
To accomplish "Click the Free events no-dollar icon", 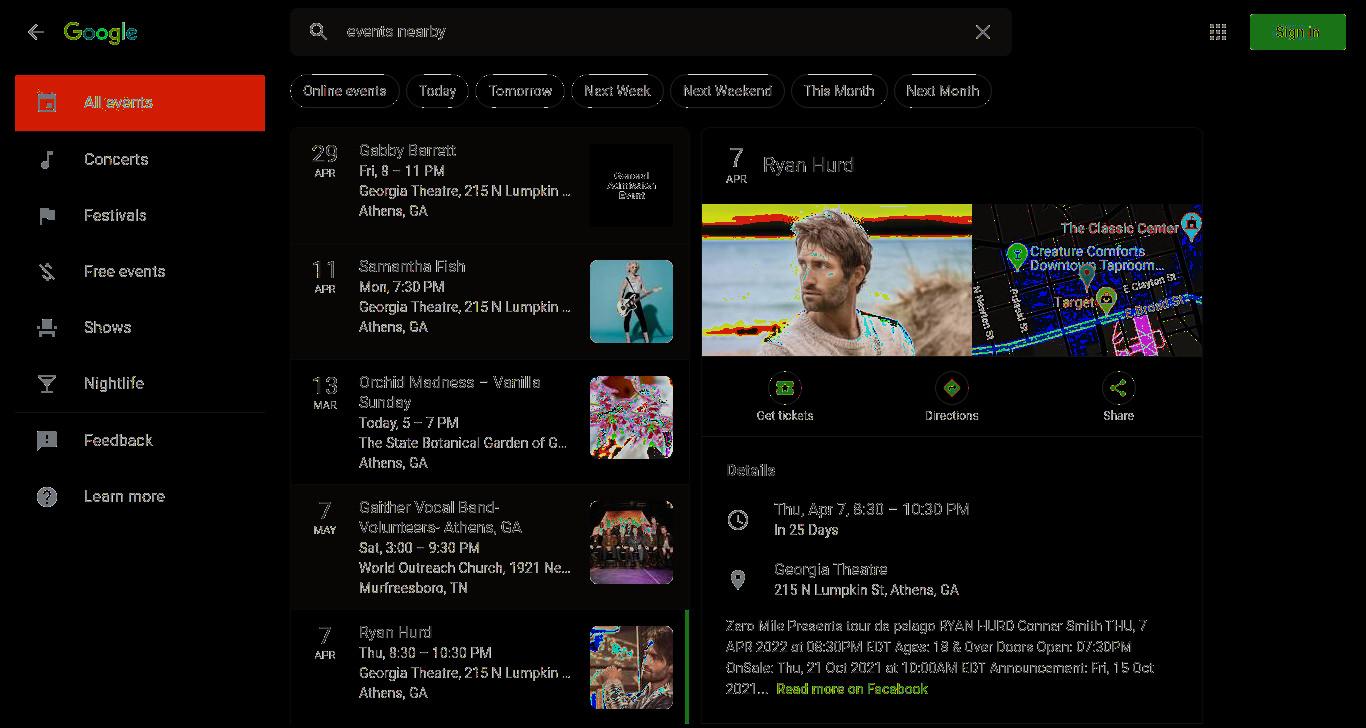I will pos(46,271).
